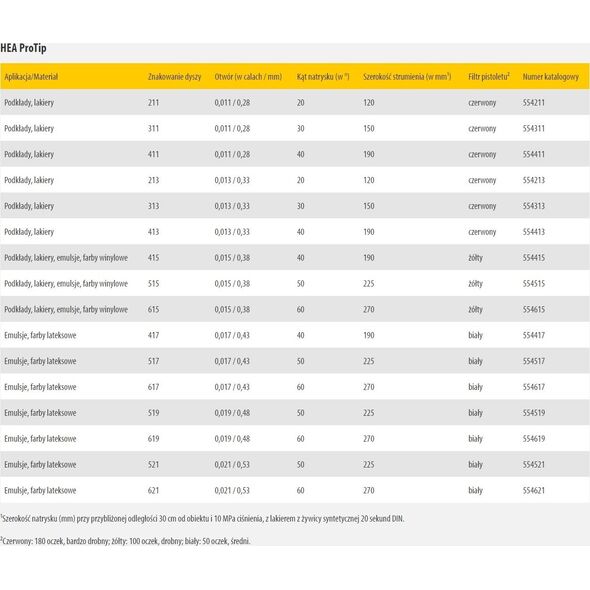Image resolution: width=590 pixels, height=590 pixels.
Task: Select catalog number 554617
Action: [x=534, y=387]
